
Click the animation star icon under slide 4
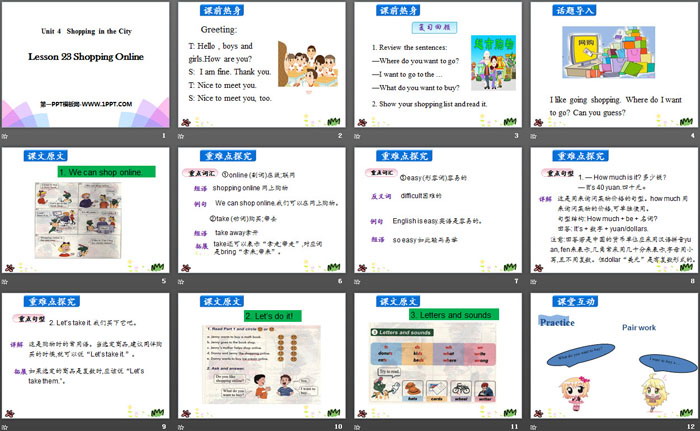coord(533,136)
